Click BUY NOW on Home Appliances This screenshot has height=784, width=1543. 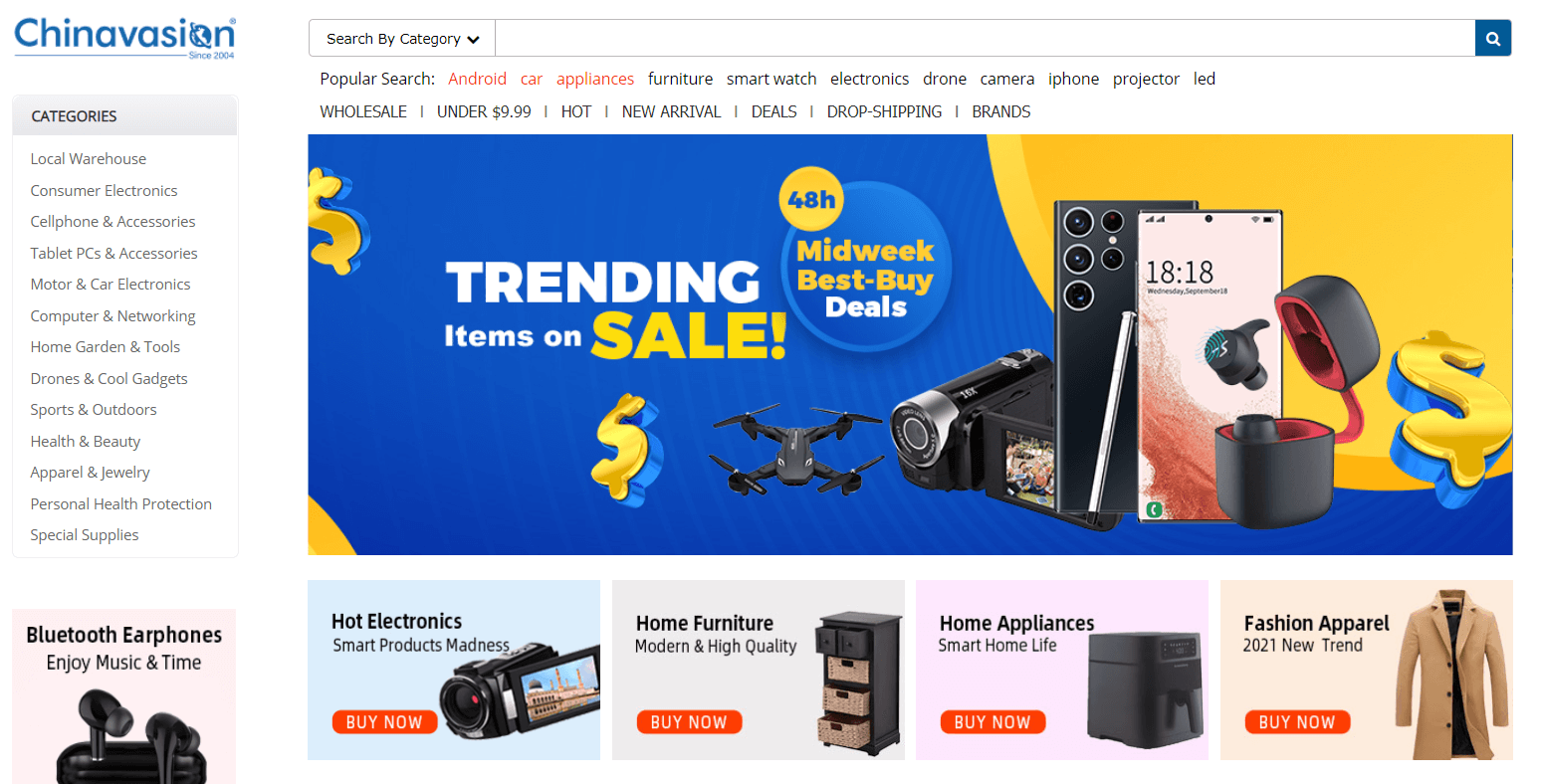pyautogui.click(x=992, y=722)
